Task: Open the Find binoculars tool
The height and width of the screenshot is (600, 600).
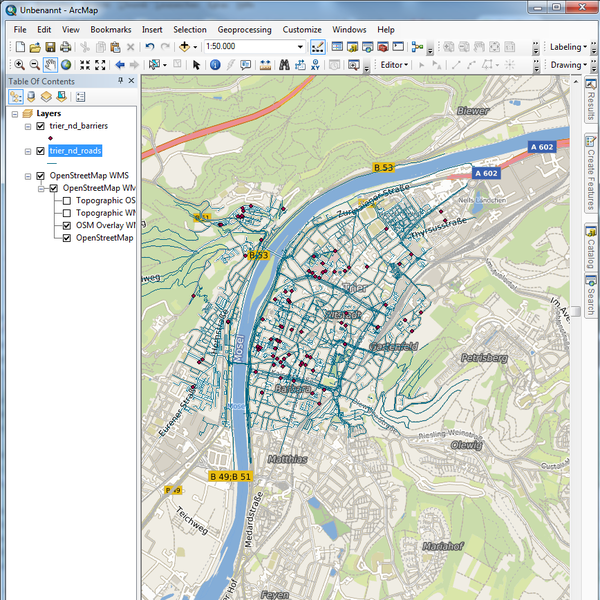Action: (x=284, y=65)
